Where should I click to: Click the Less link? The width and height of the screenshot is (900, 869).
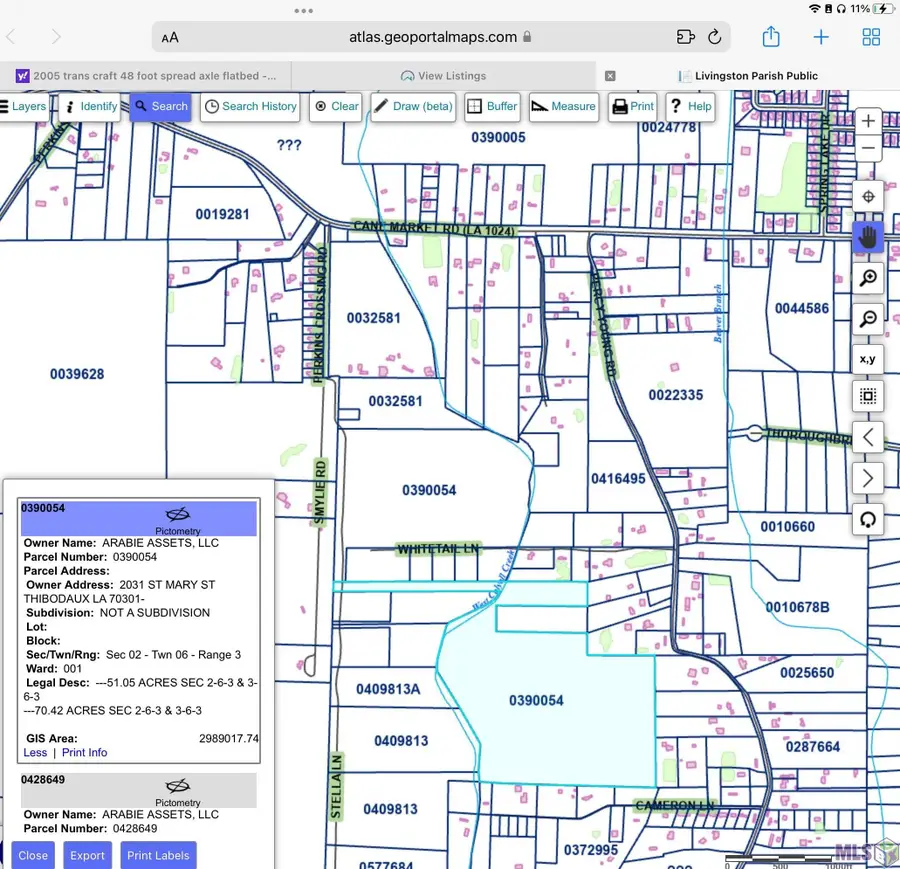pos(35,752)
